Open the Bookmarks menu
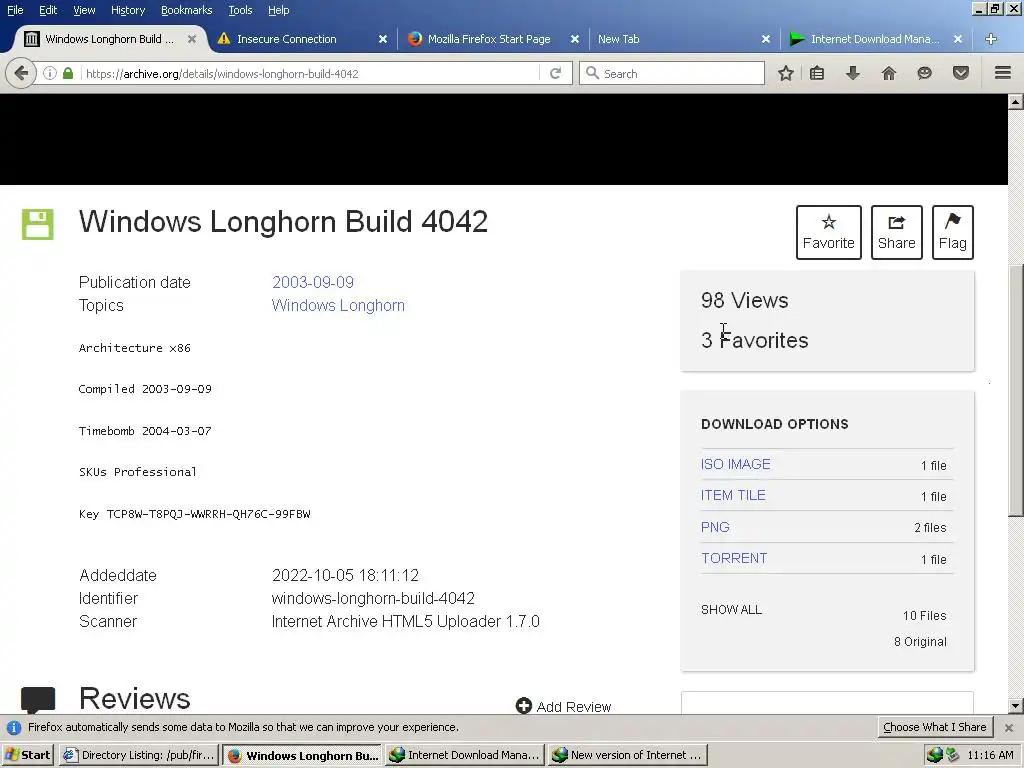The width and height of the screenshot is (1024, 768). coord(187,10)
